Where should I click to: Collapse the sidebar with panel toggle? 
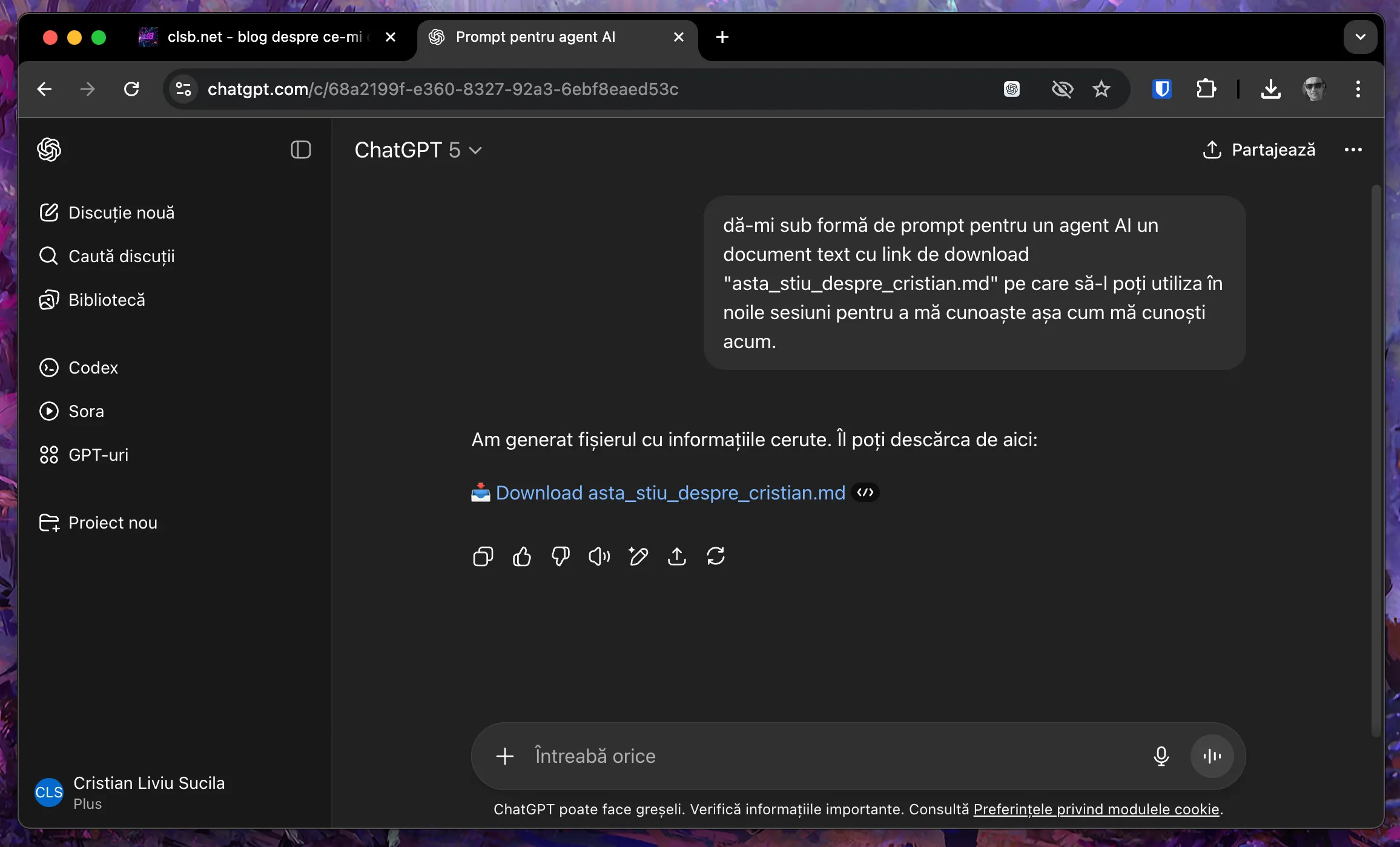coord(300,150)
